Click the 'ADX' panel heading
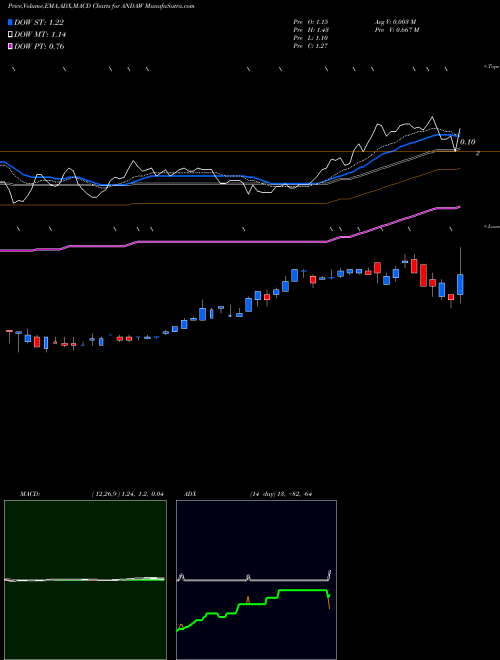Viewport: 500px width, 660px height. [x=190, y=494]
